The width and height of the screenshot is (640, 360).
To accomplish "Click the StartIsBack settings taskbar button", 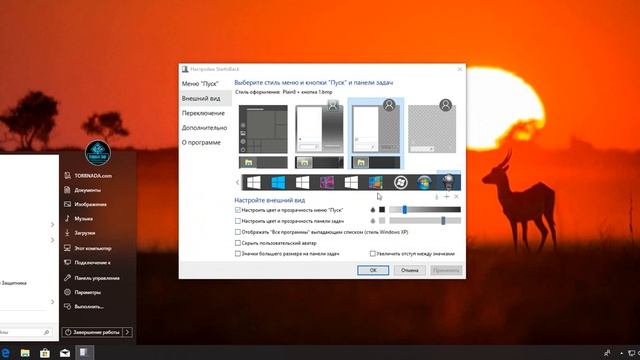I will pos(84,353).
